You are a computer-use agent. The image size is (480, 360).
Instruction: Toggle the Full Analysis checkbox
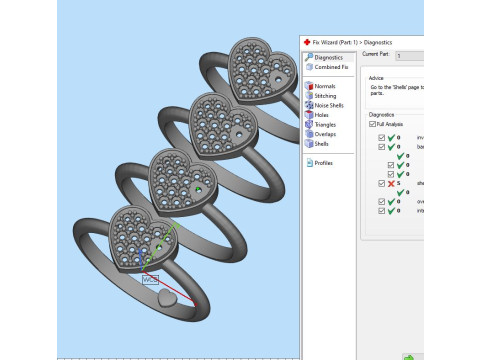tap(372, 124)
